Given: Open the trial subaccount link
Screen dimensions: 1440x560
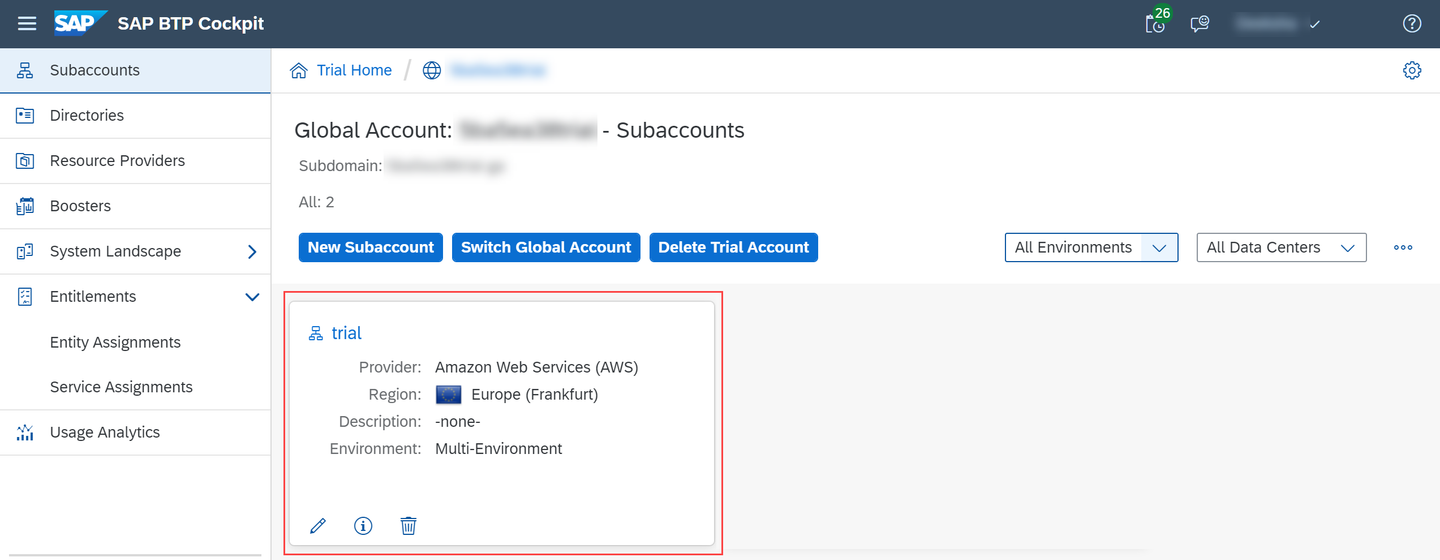Looking at the screenshot, I should 346,333.
